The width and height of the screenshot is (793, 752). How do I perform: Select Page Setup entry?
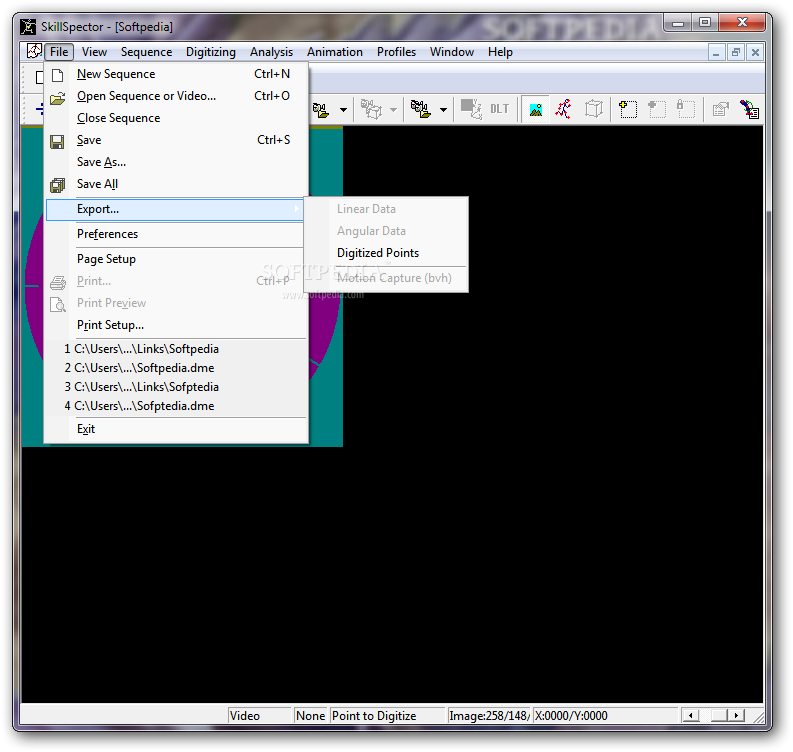pos(176,259)
